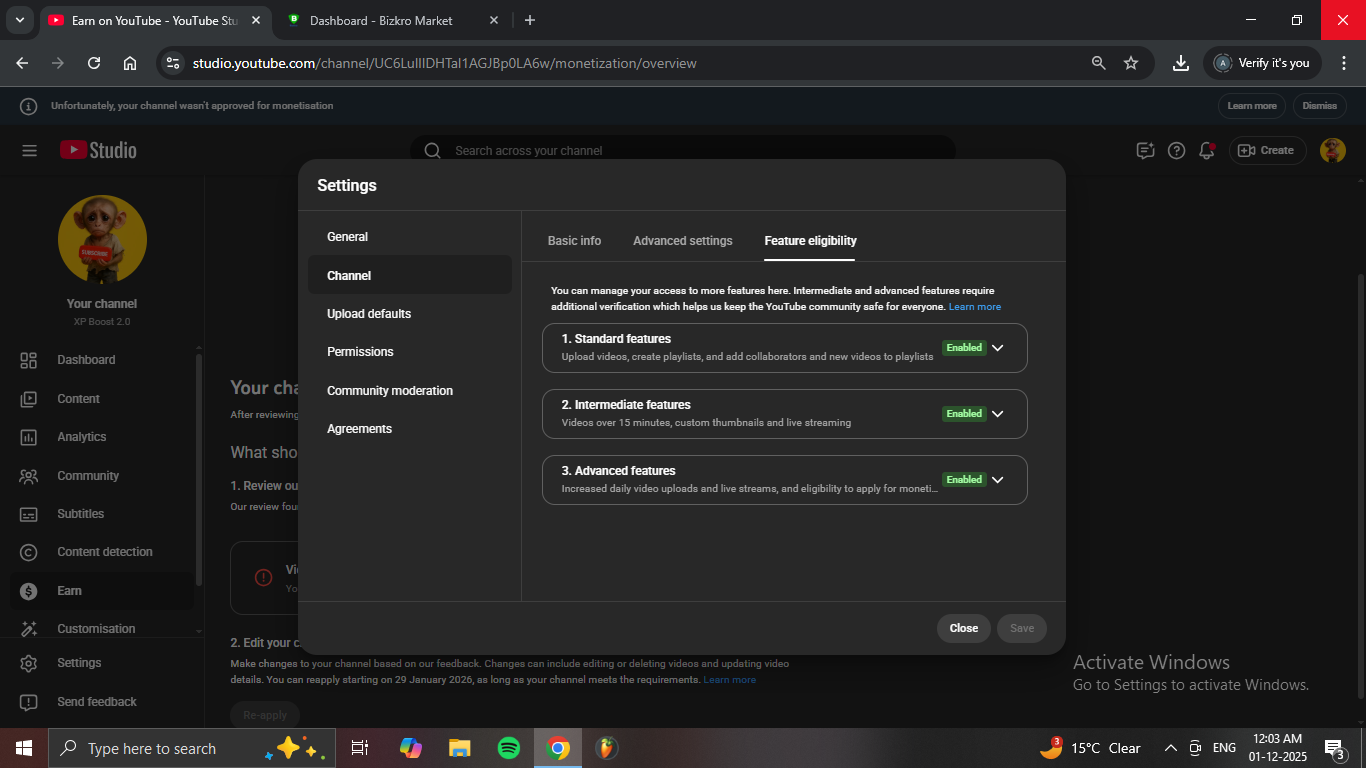Dismiss the monetisation notification banner
The image size is (1366, 768).
[x=1319, y=106]
